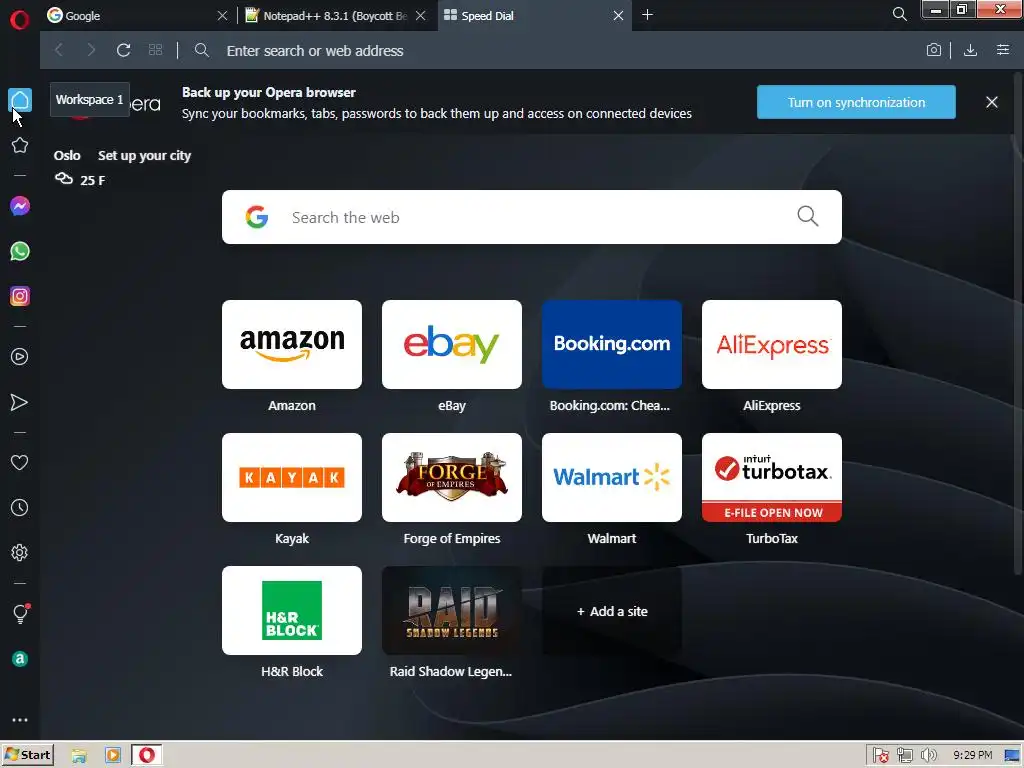1024x768 pixels.
Task: Open WhatsApp in the sidebar
Action: (x=20, y=251)
